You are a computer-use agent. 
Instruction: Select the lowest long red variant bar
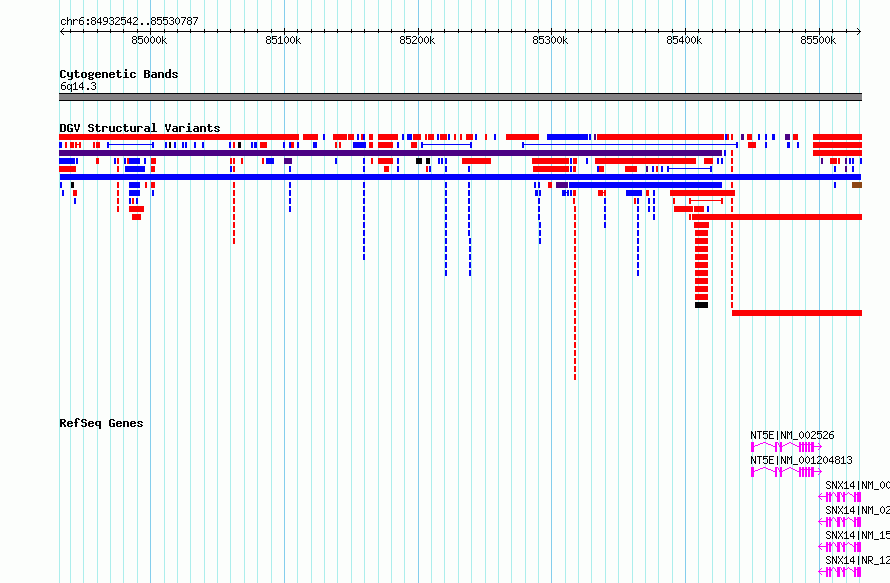pos(797,313)
